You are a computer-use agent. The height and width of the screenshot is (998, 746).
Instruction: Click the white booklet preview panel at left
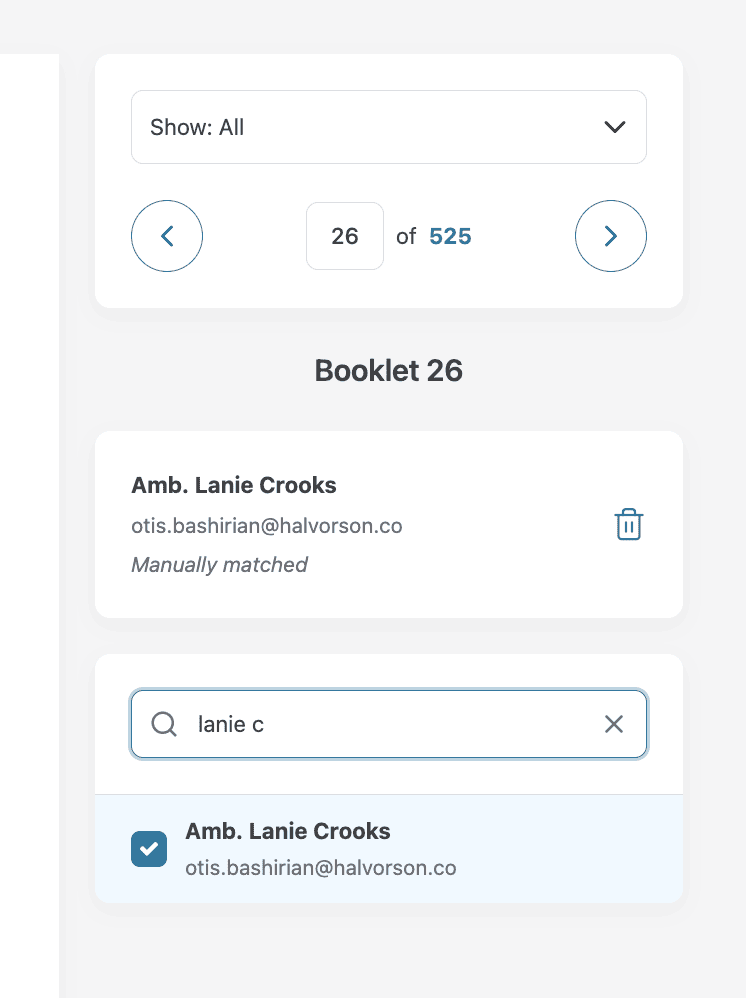click(x=29, y=500)
